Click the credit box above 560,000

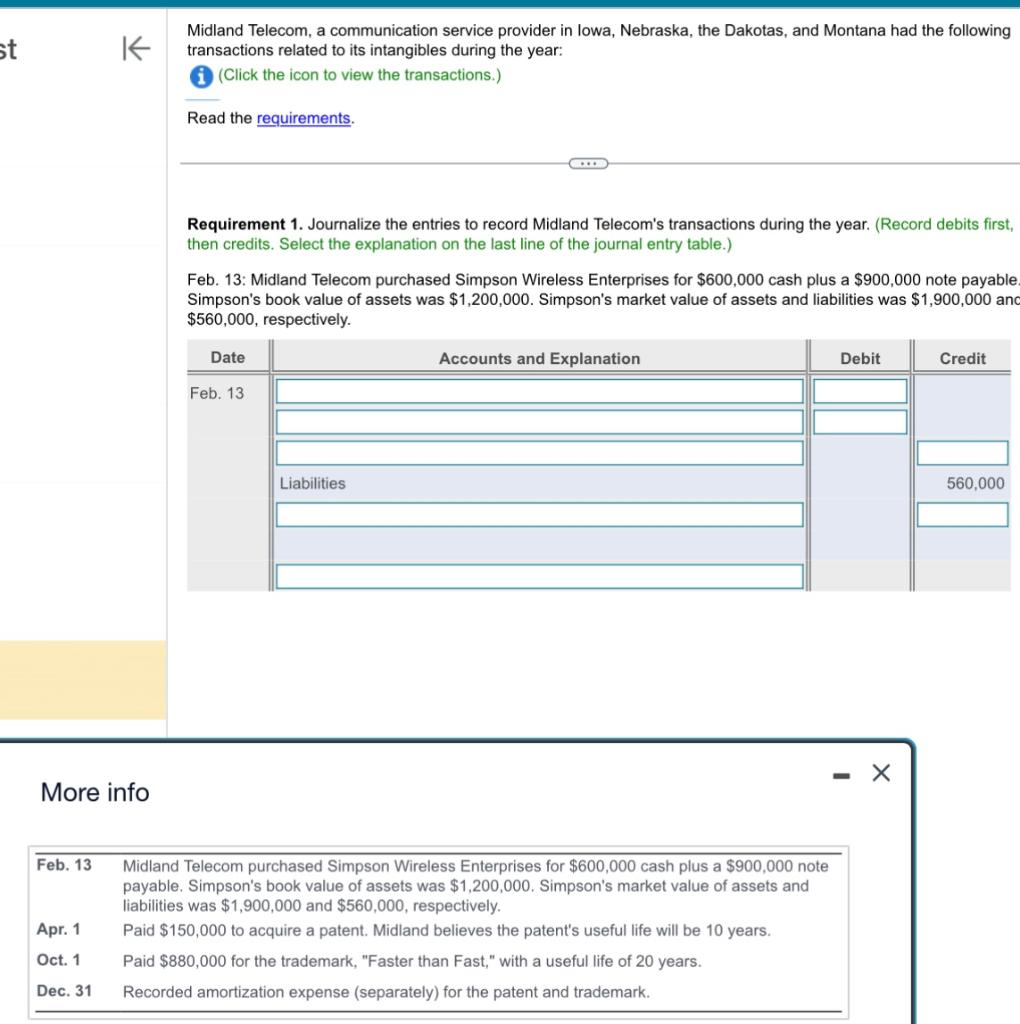tap(962, 453)
